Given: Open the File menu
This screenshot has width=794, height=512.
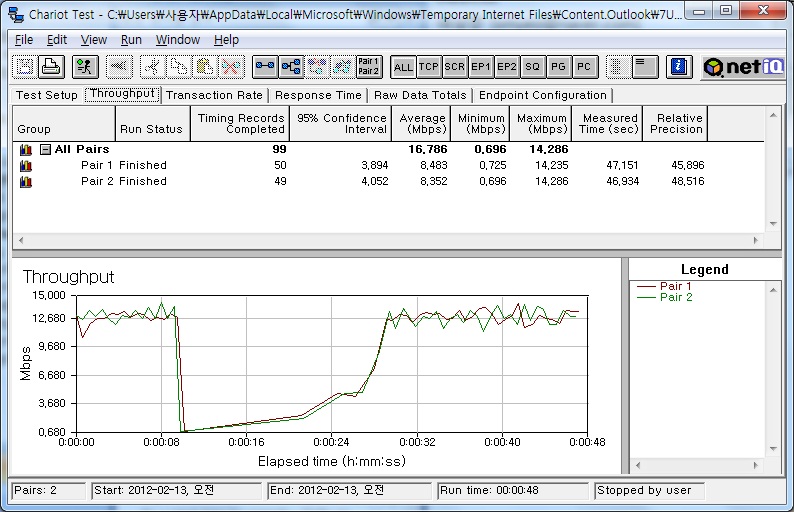Looking at the screenshot, I should coord(24,40).
